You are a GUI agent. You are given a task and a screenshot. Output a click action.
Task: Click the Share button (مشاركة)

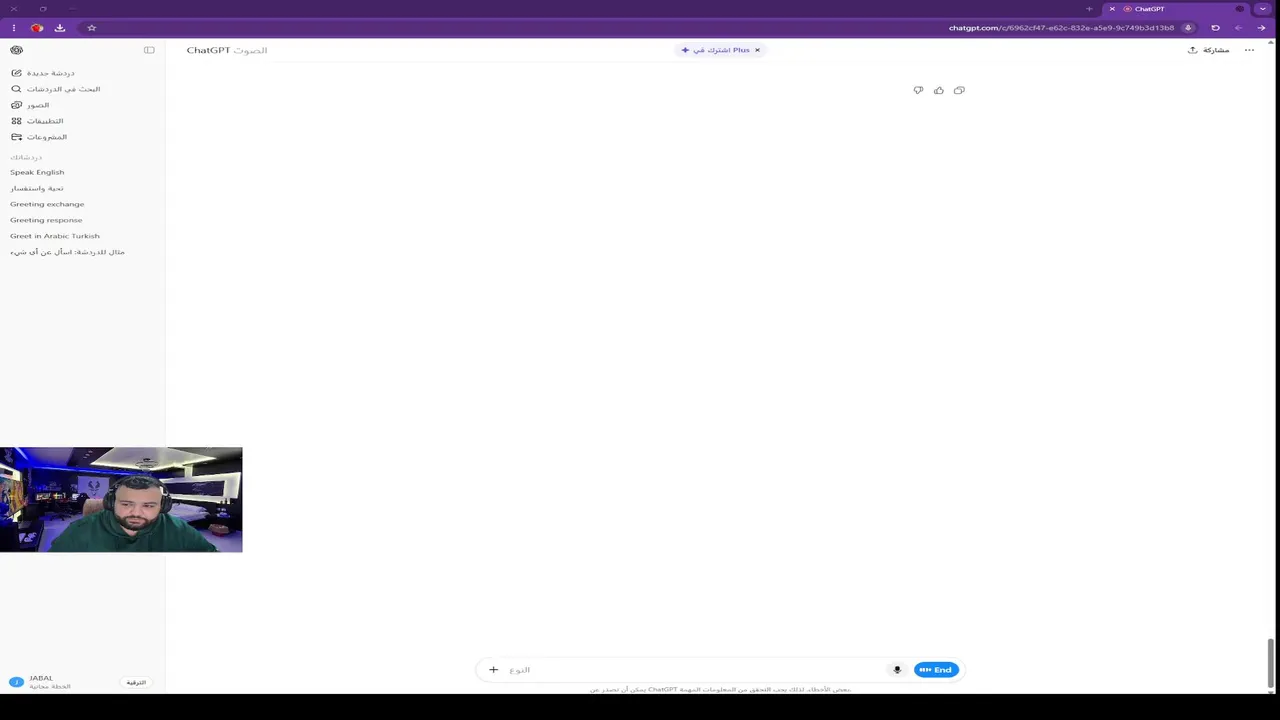1208,50
